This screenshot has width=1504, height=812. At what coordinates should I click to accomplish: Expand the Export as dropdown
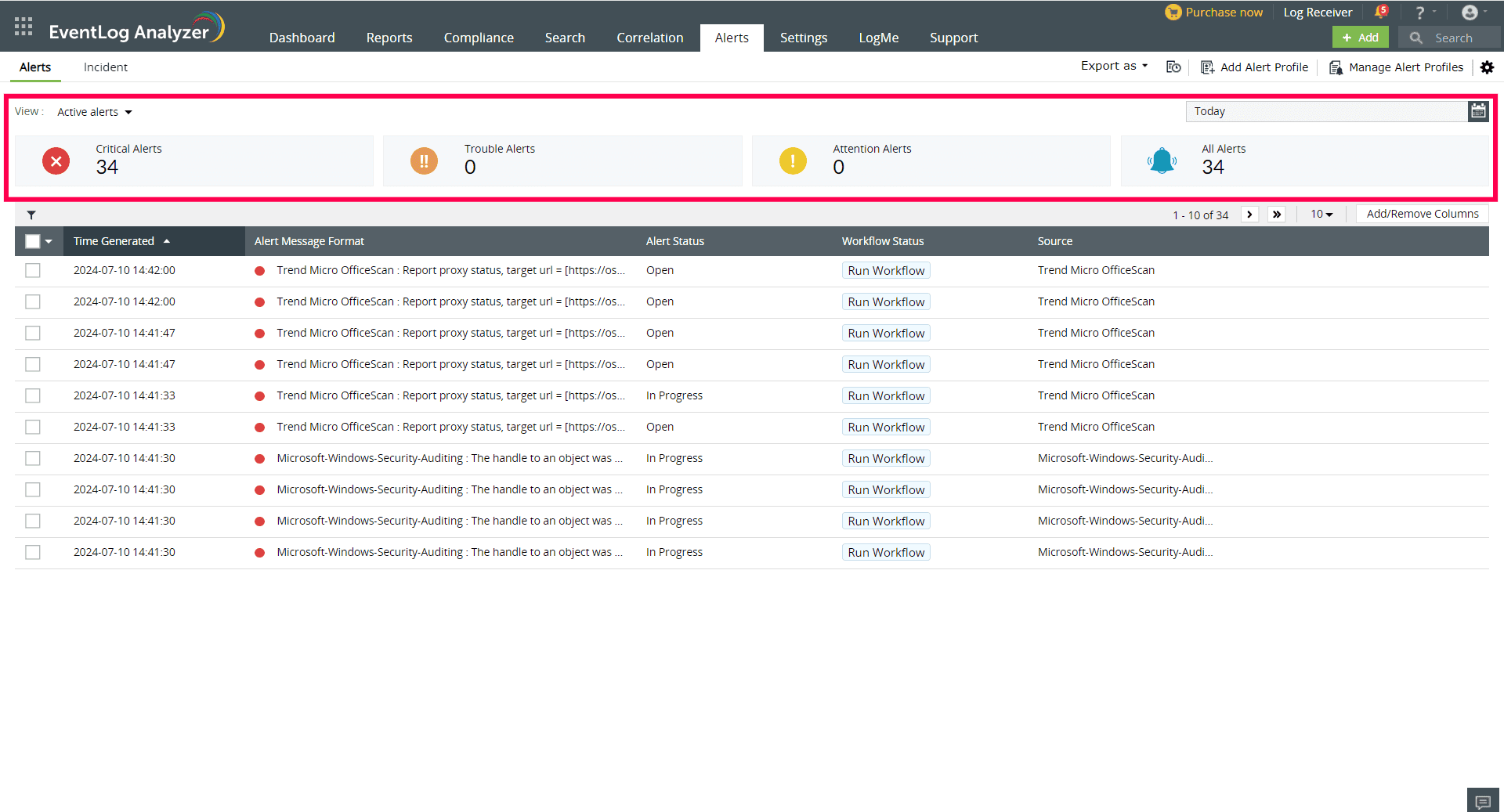point(1113,66)
